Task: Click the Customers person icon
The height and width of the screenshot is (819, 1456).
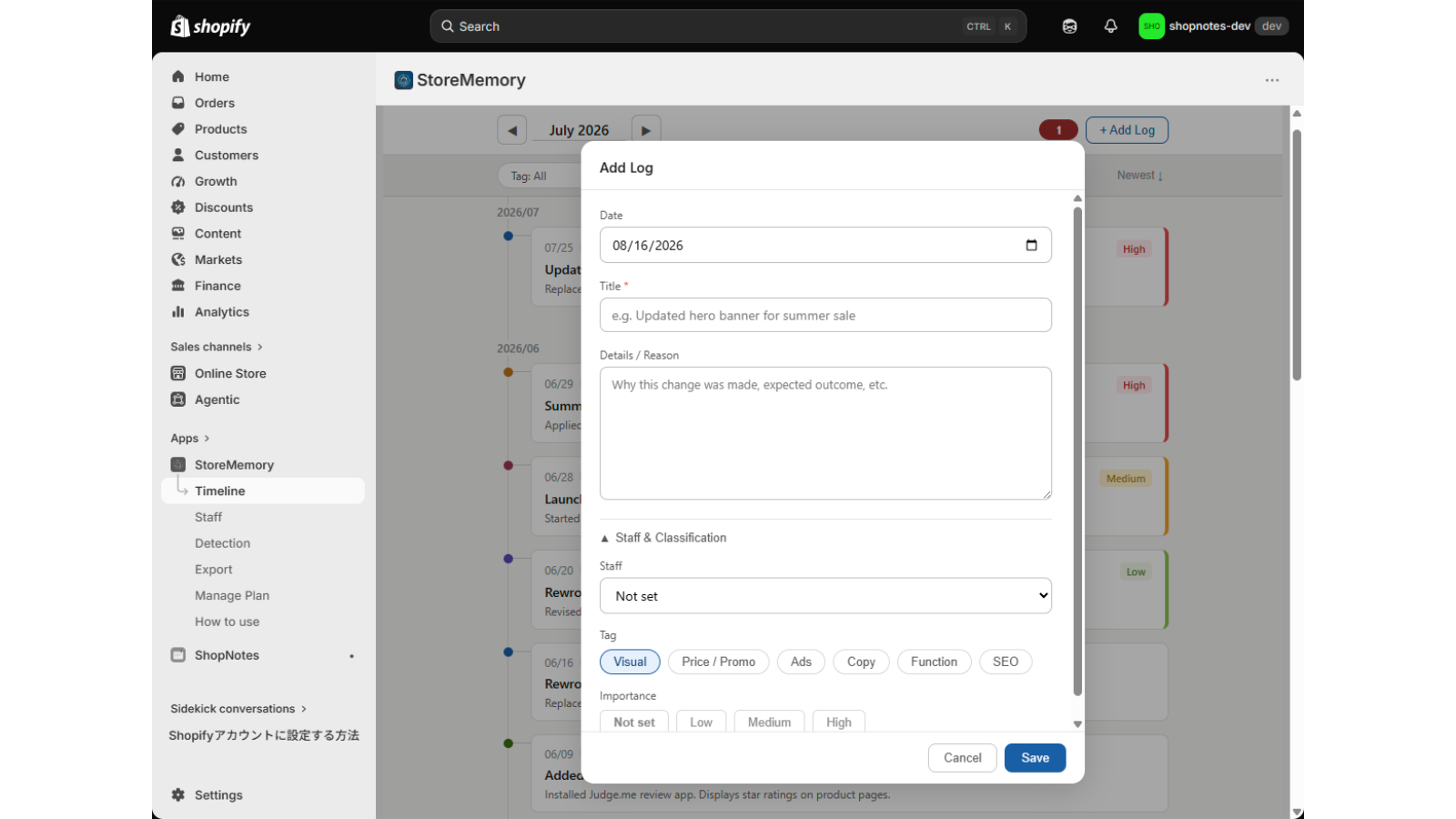Action: click(x=178, y=156)
